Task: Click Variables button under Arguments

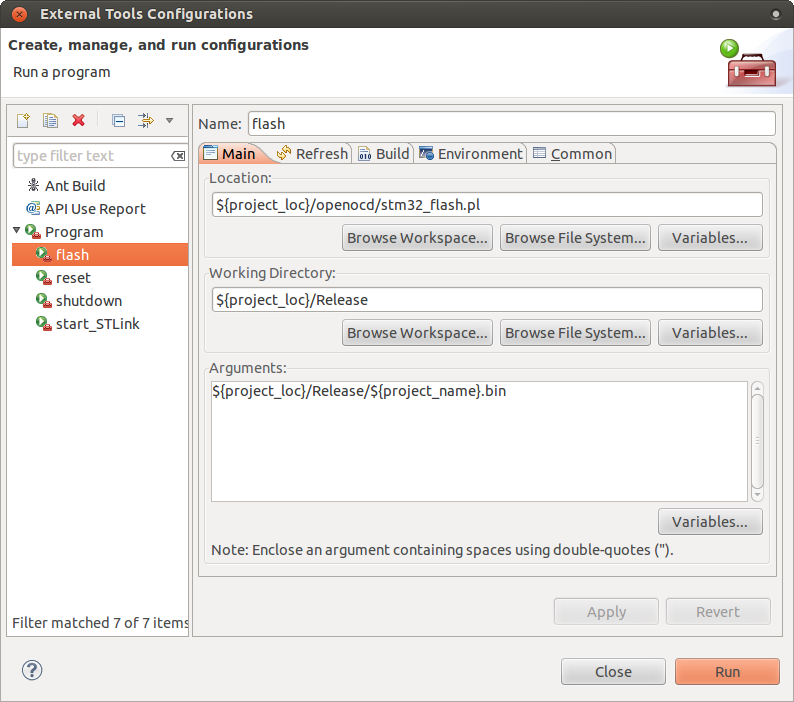Action: click(x=710, y=522)
